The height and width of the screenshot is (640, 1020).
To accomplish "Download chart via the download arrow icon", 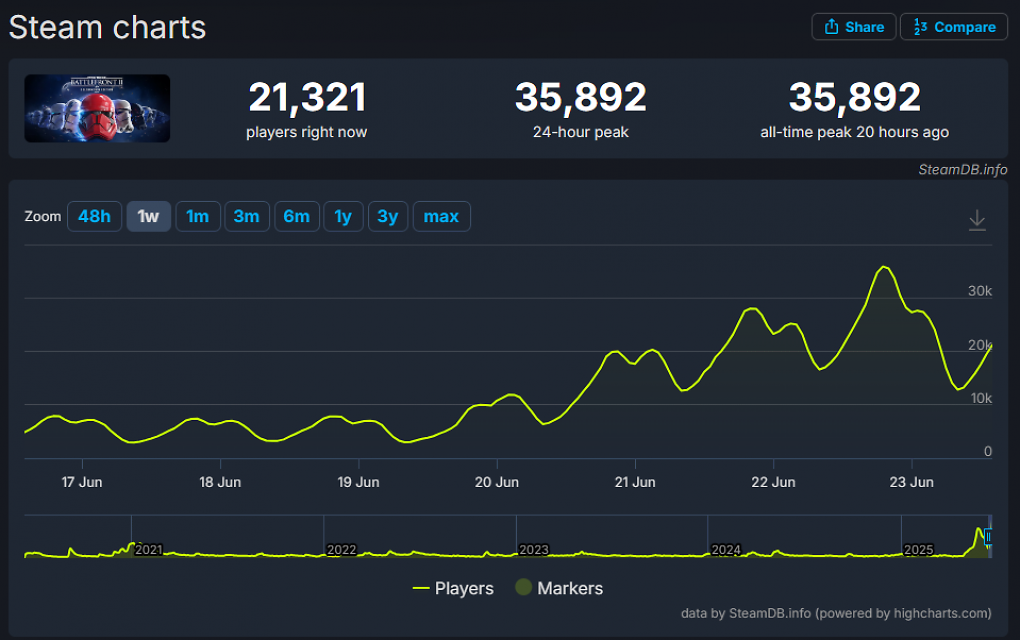I will tap(976, 220).
